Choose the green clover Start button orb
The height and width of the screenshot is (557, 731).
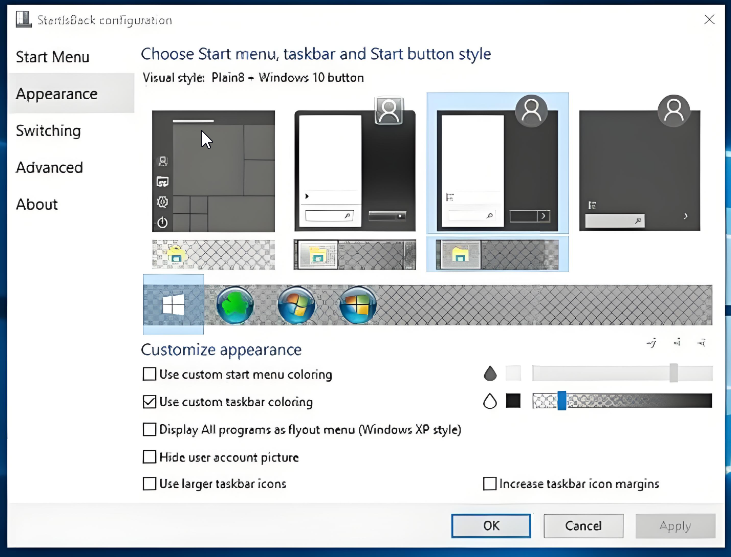click(x=235, y=304)
